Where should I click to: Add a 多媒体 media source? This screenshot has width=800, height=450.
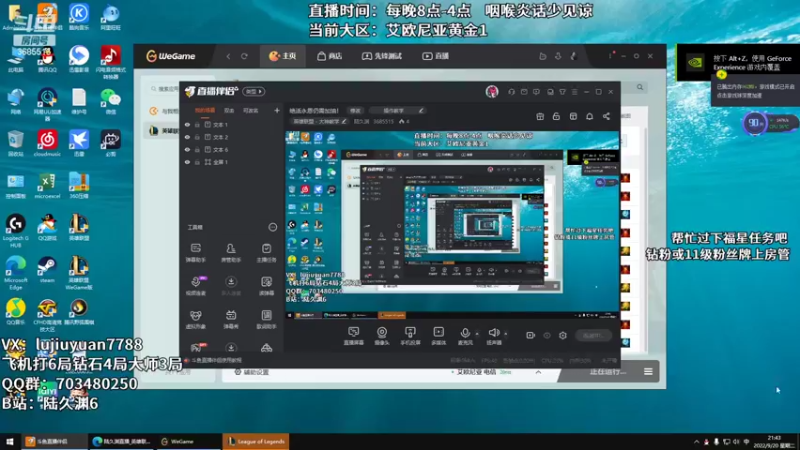pos(438,336)
